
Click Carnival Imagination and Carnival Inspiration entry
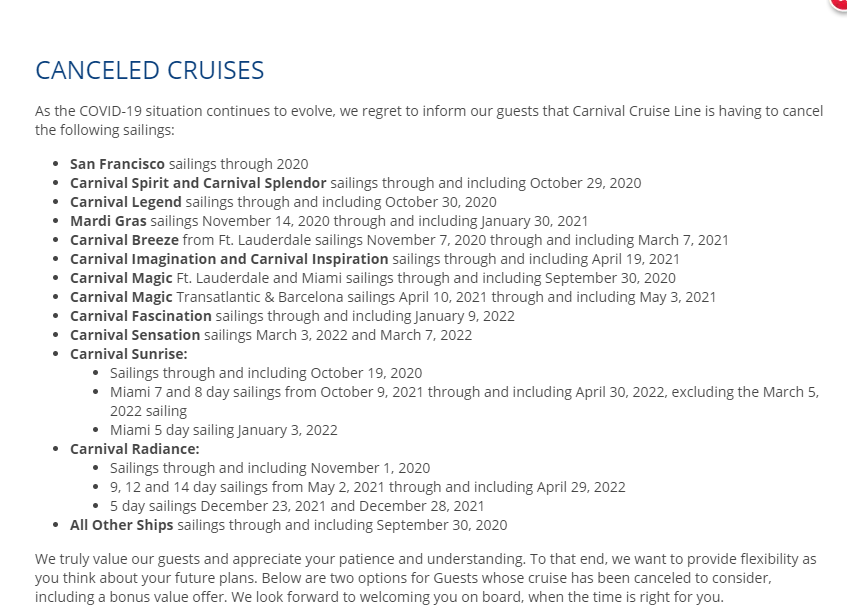[x=375, y=259]
